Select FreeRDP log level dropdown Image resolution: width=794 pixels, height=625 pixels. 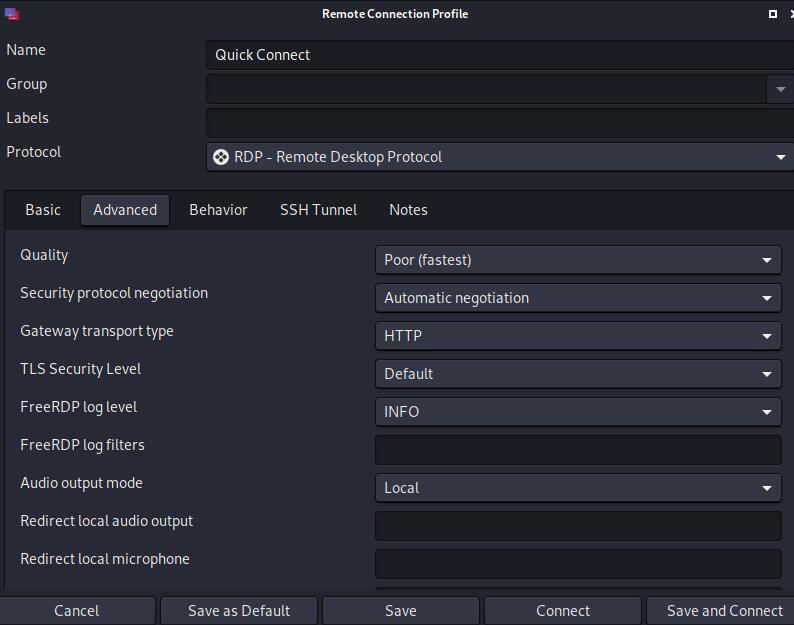(577, 412)
